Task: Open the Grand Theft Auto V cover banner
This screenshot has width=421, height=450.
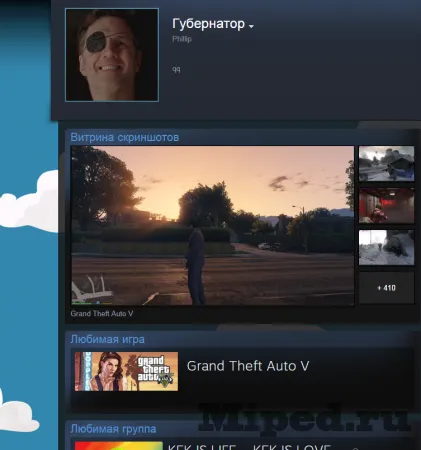Action: (x=126, y=371)
